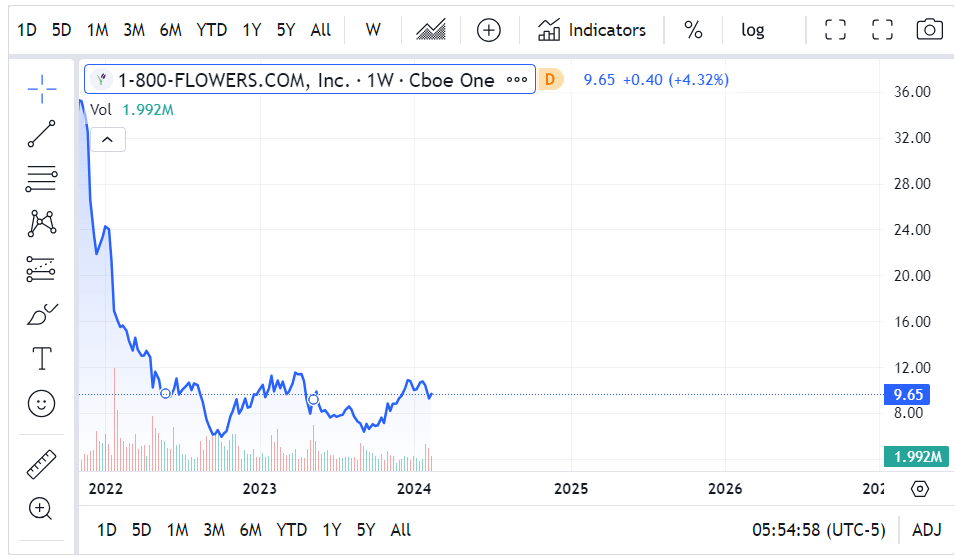Choose bottom 1M date range

click(178, 530)
